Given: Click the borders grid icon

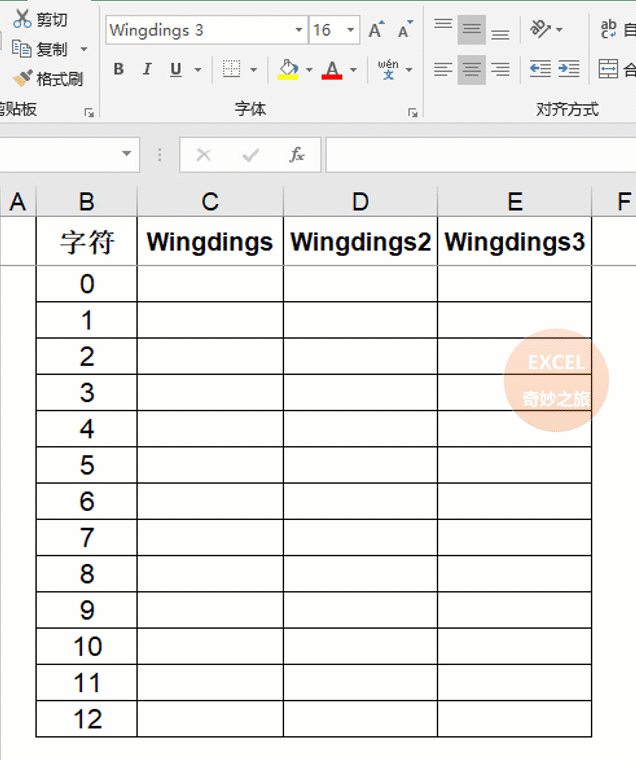Looking at the screenshot, I should pos(231,69).
